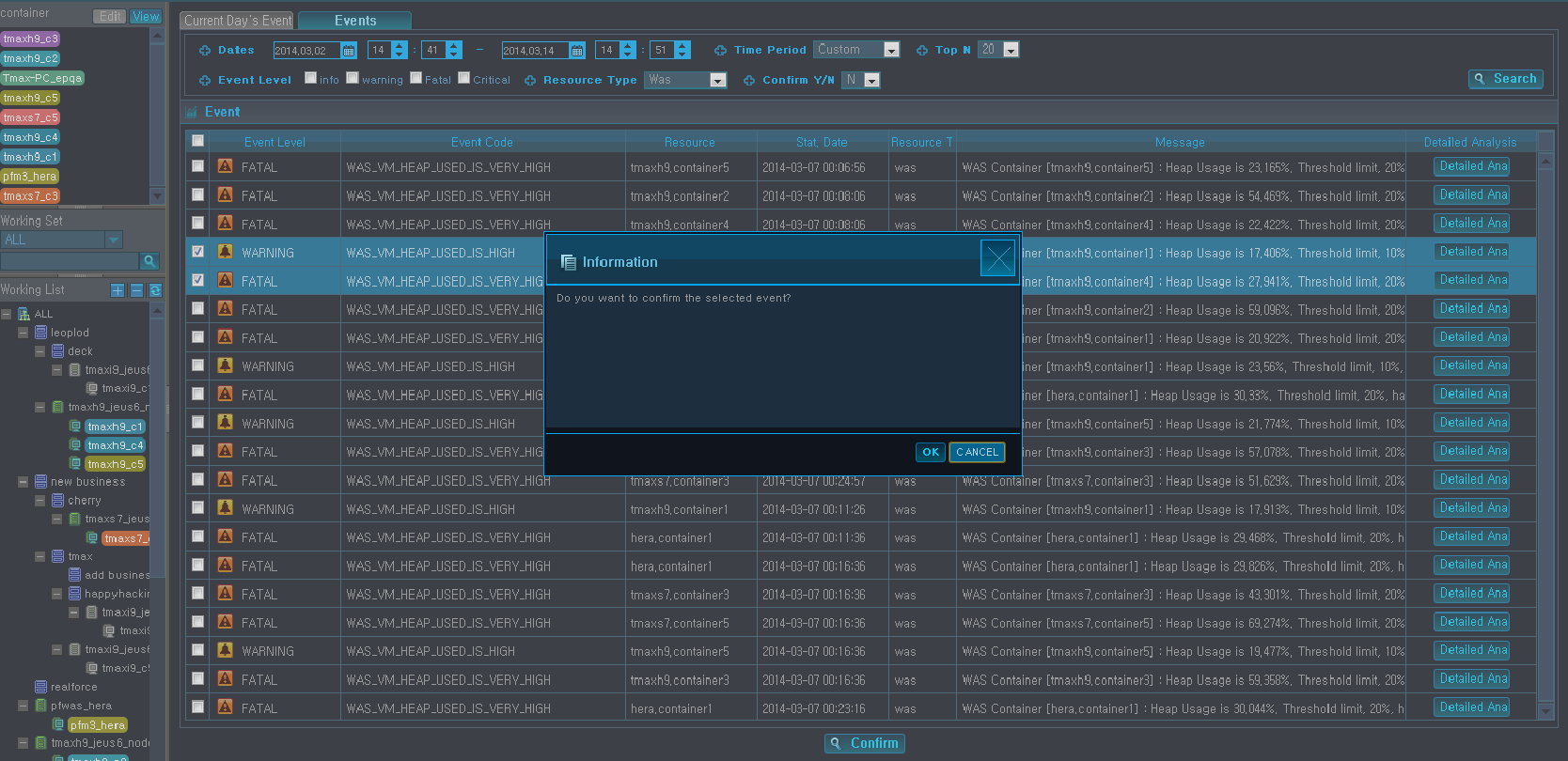Viewport: 1568px width, 761px height.
Task: Click the plus icon beside Event Level
Action: click(x=205, y=81)
